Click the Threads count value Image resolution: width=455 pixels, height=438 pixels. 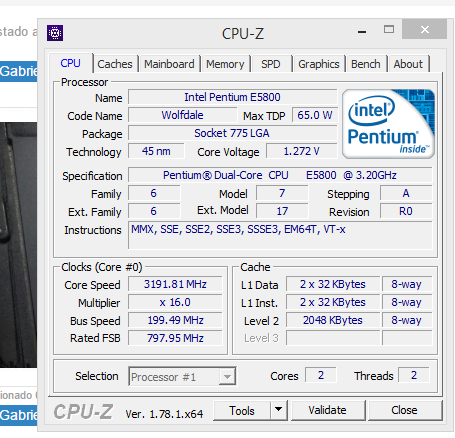tap(414, 375)
